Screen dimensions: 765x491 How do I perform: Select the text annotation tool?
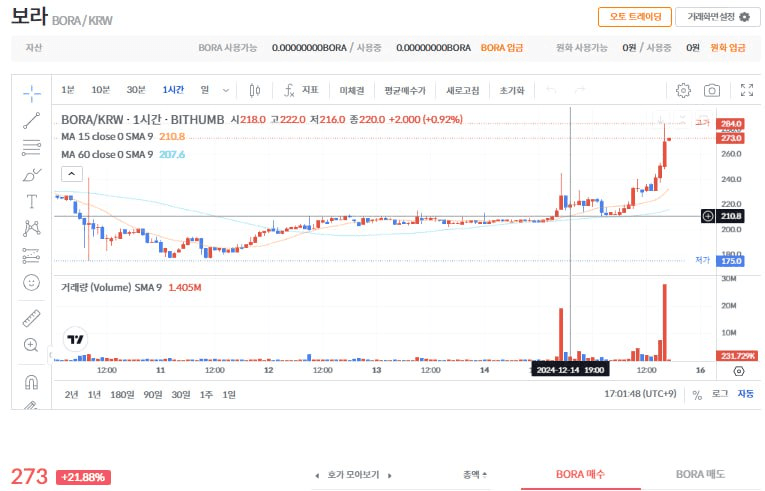(32, 201)
